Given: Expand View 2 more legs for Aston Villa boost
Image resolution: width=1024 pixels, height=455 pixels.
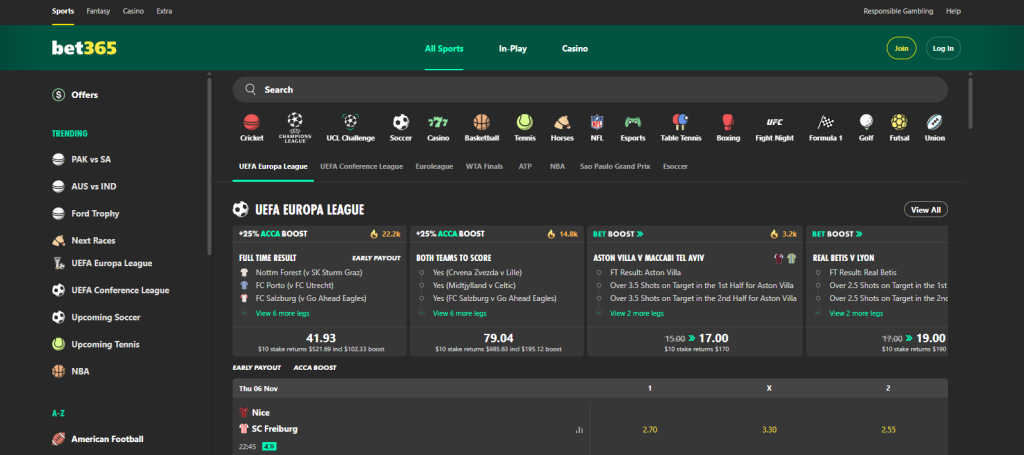Looking at the screenshot, I should (637, 313).
